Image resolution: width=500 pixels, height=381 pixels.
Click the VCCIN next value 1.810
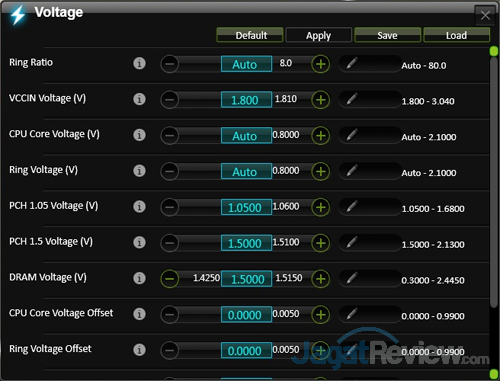coord(286,99)
